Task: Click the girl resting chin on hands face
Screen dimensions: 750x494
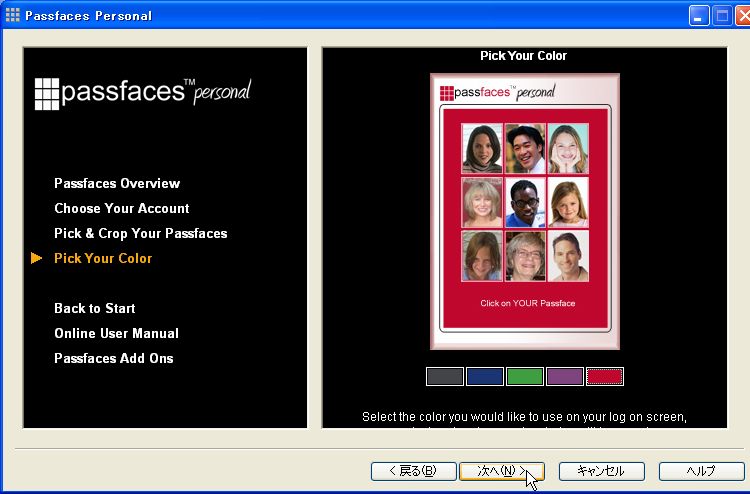Action: 568,149
